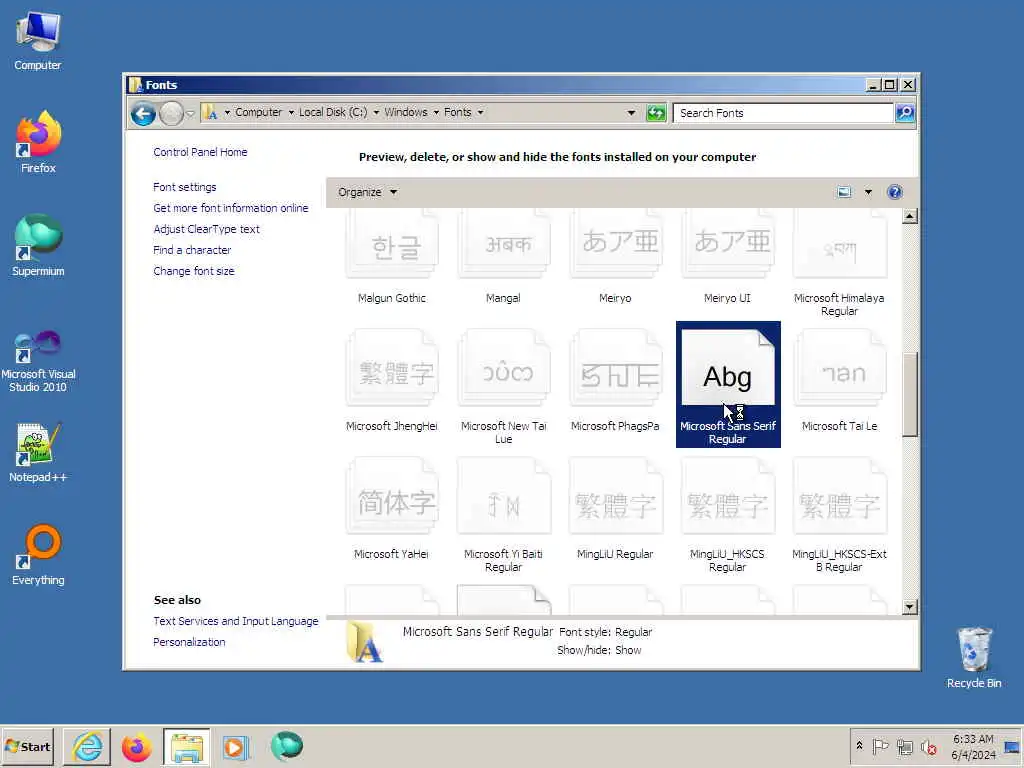Select Microsoft Sans Serif Regular font icon

click(728, 369)
